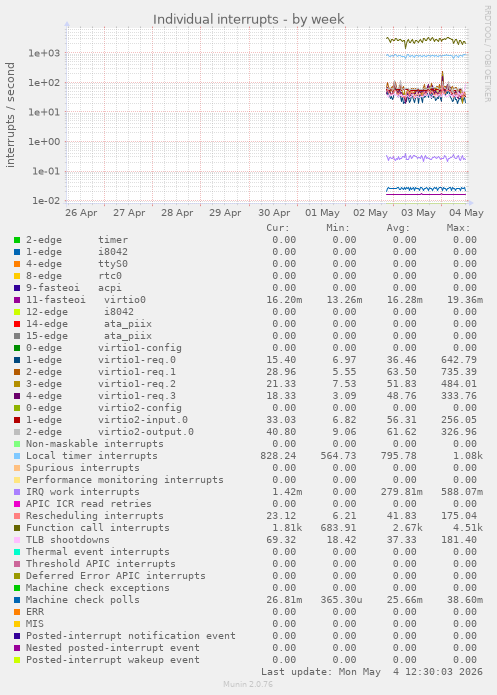
Task: Click the purple 11-fasteoi virtio0 legend swatch
Action: tap(17, 300)
